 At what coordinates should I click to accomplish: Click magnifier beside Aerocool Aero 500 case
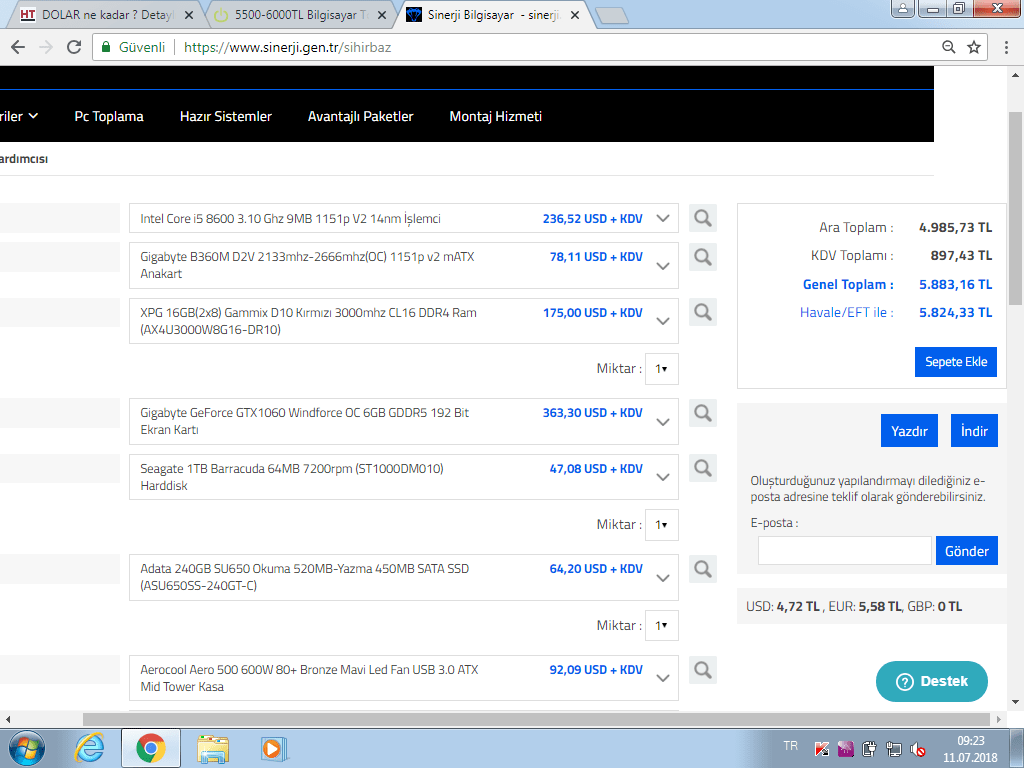point(703,669)
